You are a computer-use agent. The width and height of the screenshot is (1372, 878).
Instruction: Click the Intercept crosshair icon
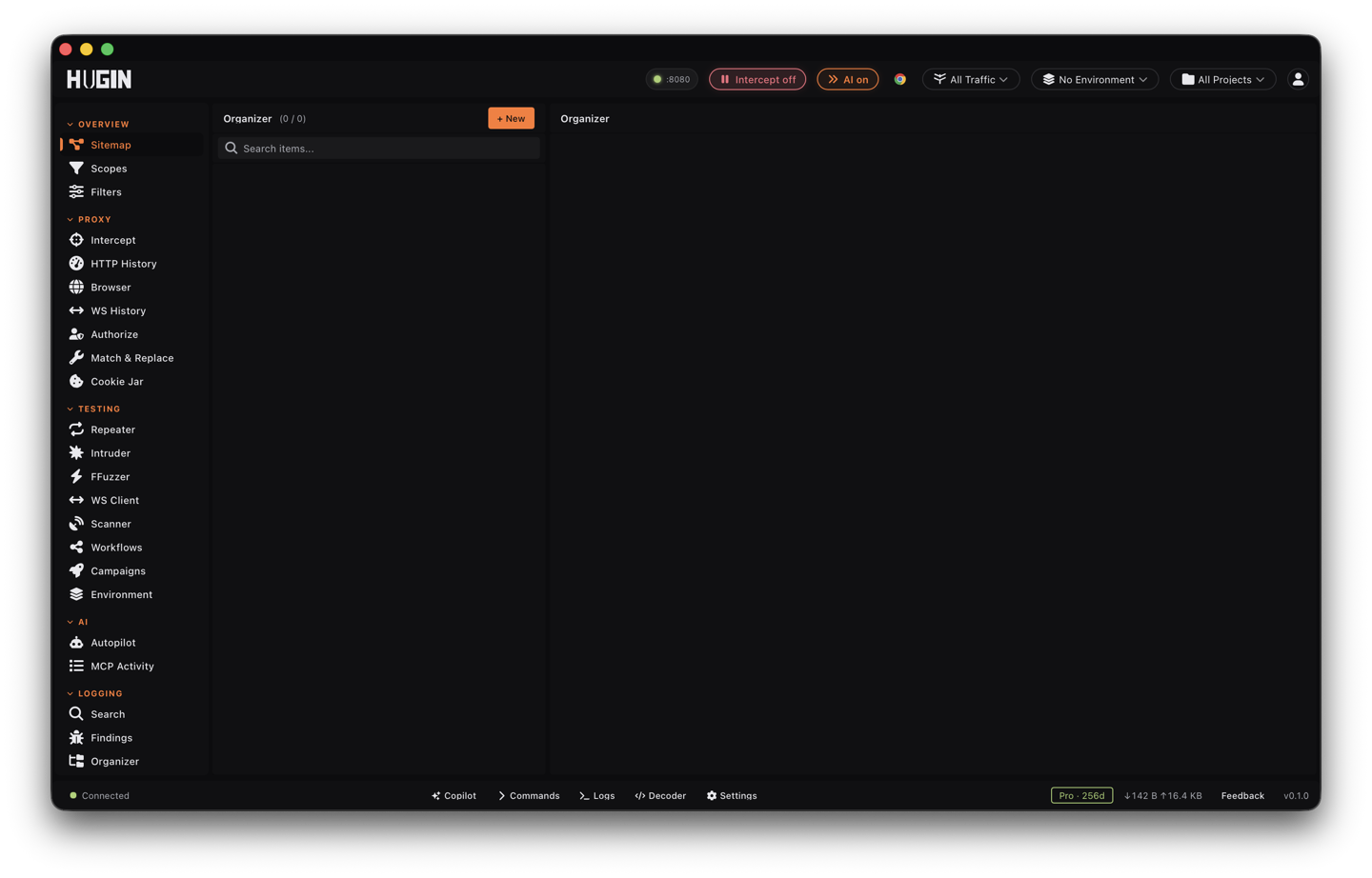(76, 240)
